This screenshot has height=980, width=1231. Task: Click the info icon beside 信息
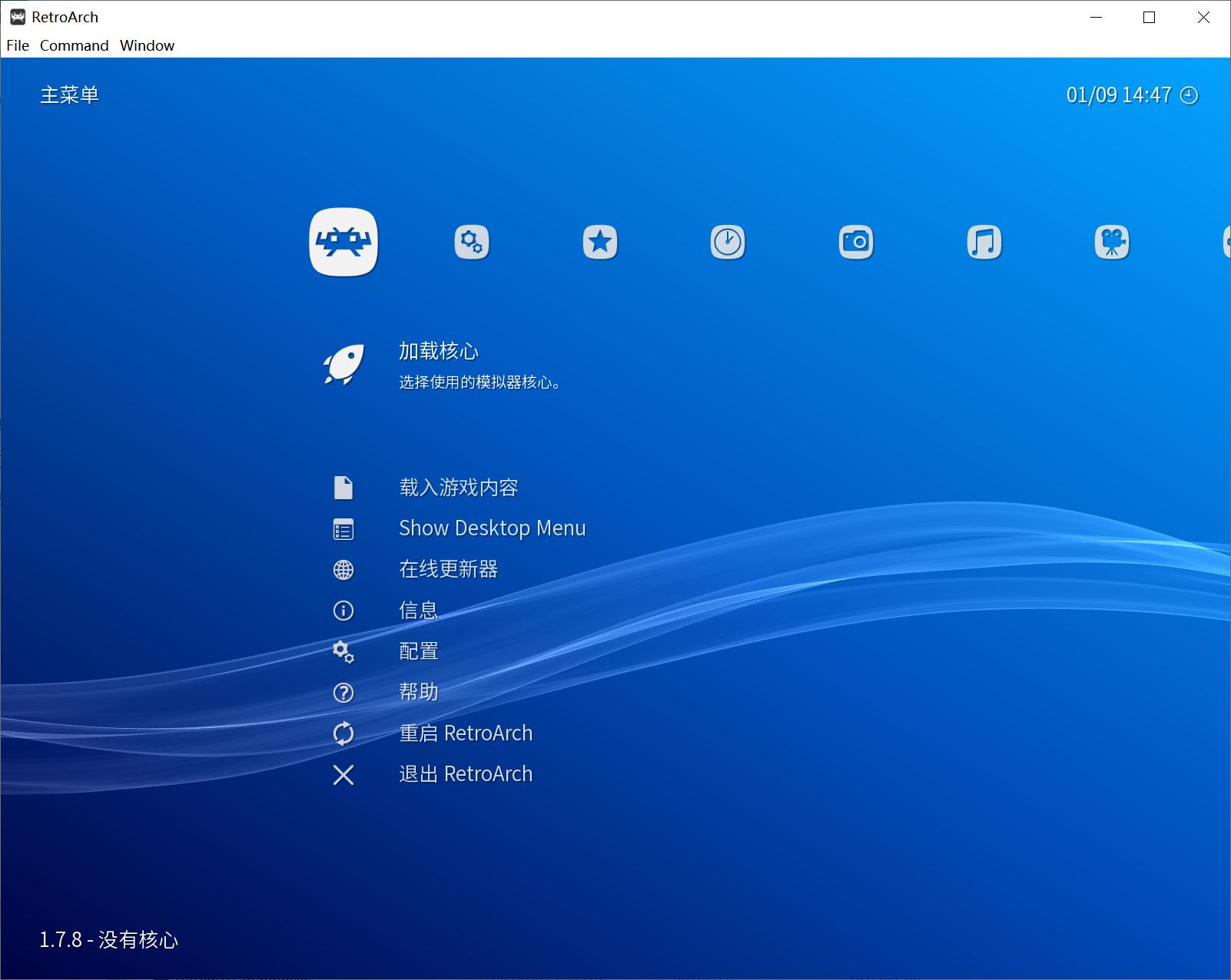coord(343,610)
